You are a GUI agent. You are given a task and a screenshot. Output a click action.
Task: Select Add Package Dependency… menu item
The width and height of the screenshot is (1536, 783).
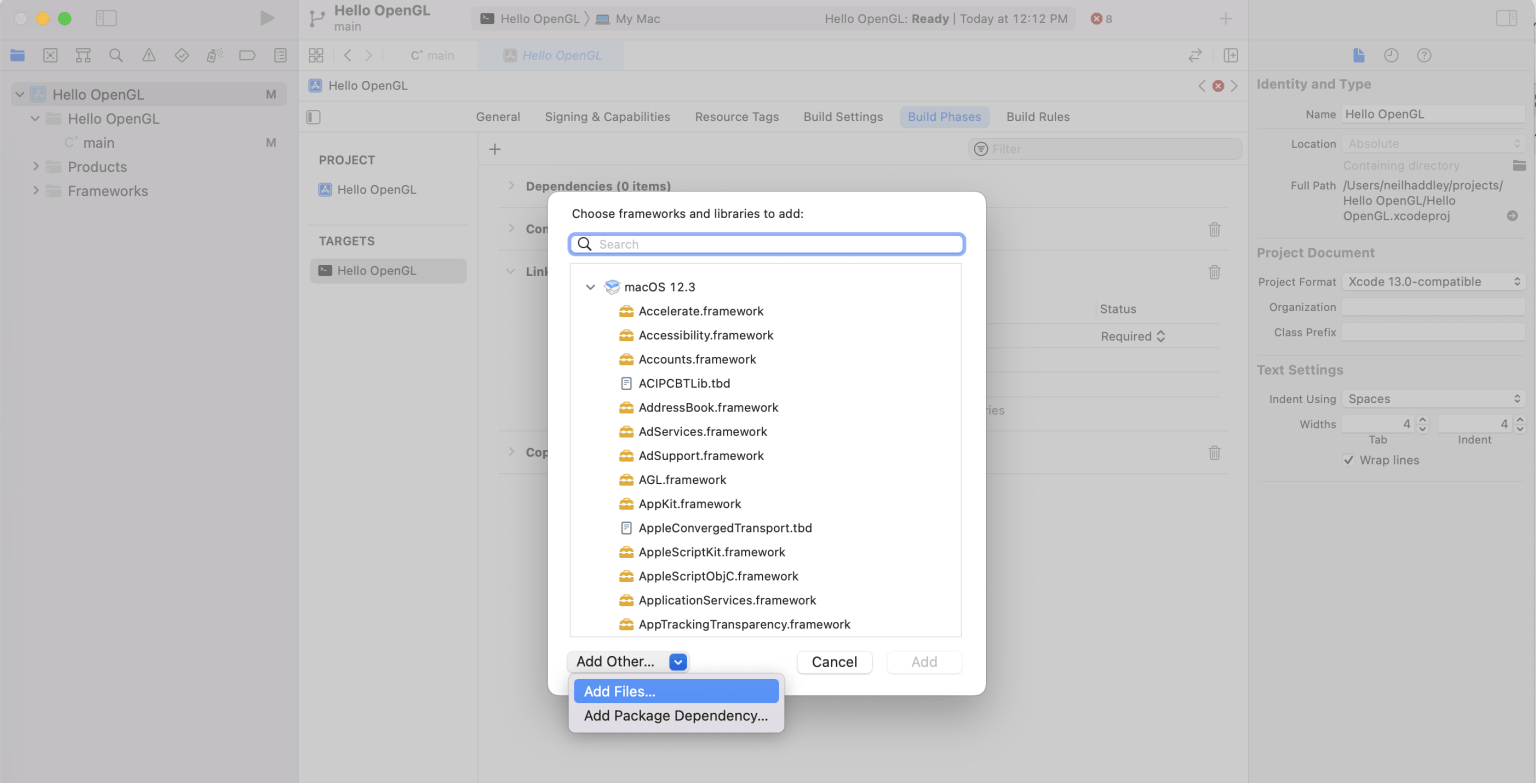click(x=675, y=716)
